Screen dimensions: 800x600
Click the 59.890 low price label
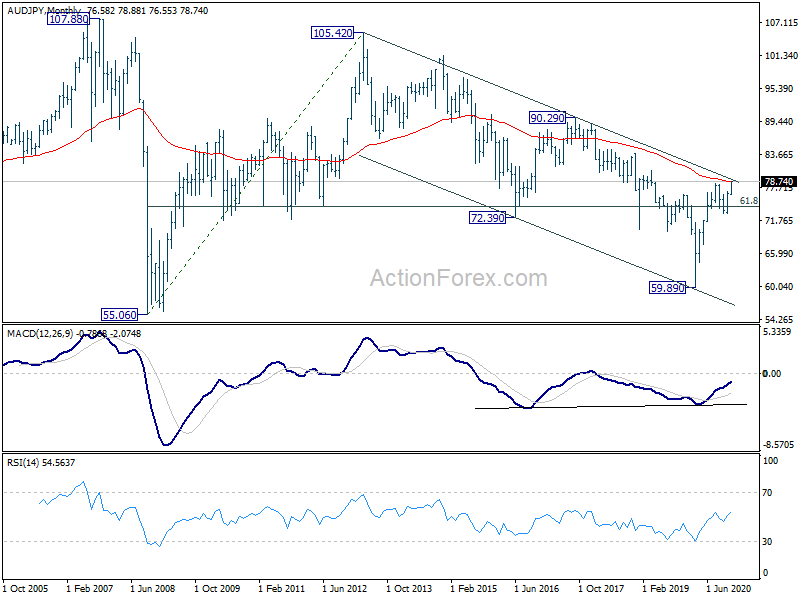click(667, 288)
